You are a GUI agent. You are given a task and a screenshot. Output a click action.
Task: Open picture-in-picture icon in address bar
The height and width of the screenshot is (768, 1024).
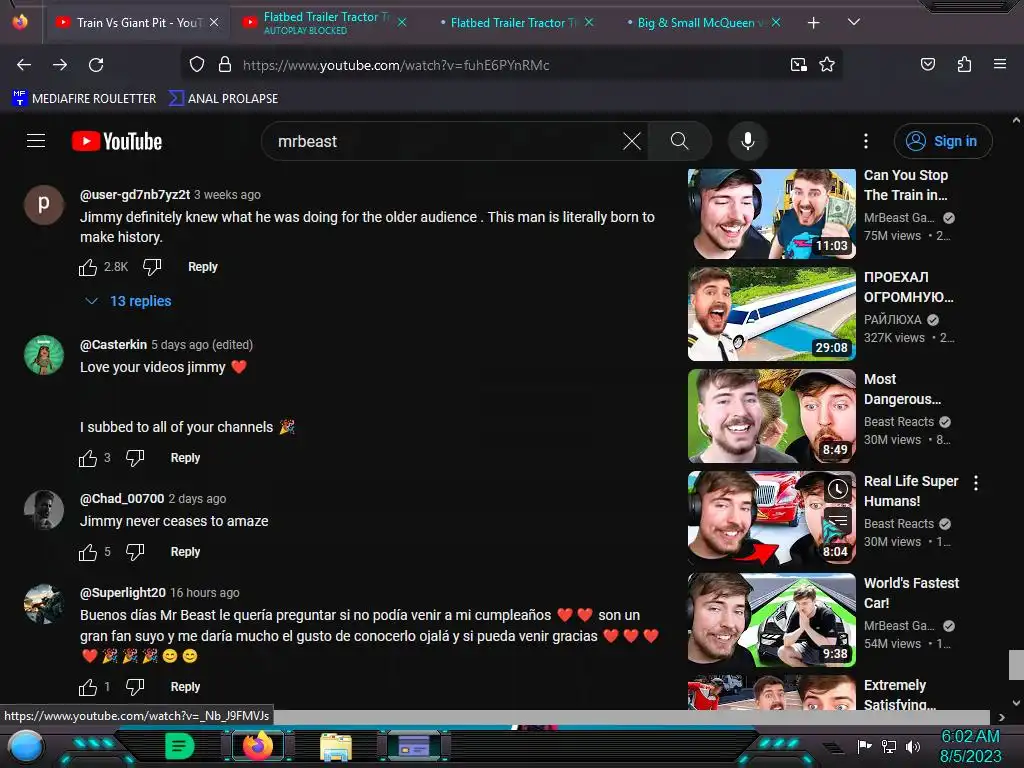tap(798, 65)
